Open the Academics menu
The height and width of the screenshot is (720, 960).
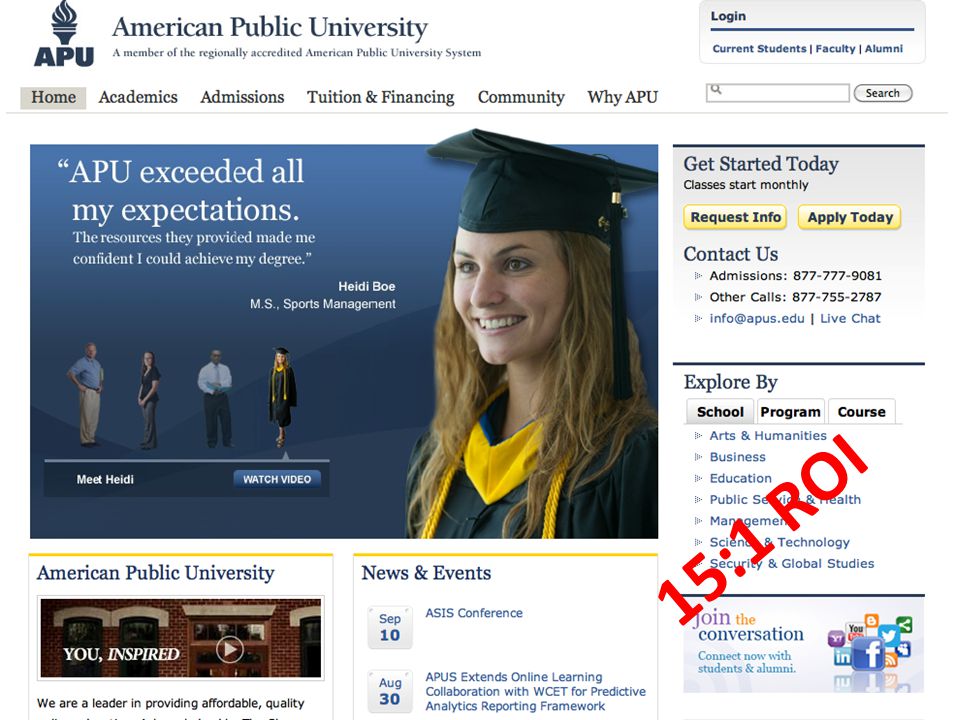point(138,97)
